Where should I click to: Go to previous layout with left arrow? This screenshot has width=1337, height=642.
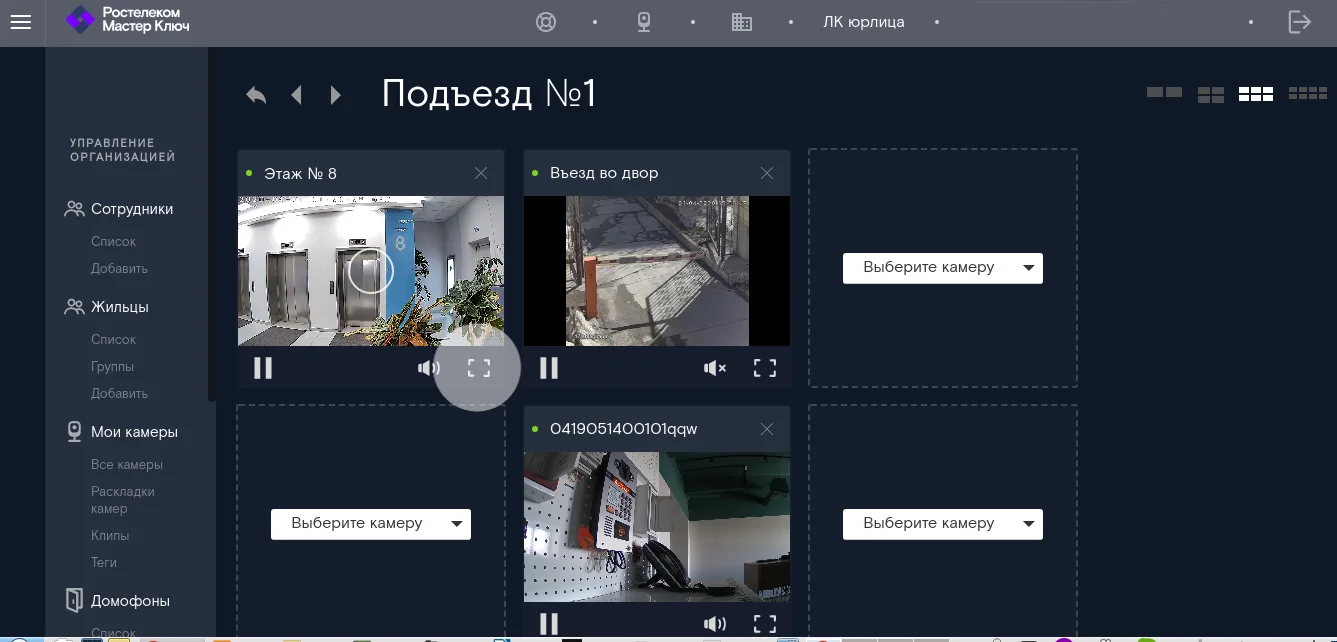pos(296,95)
